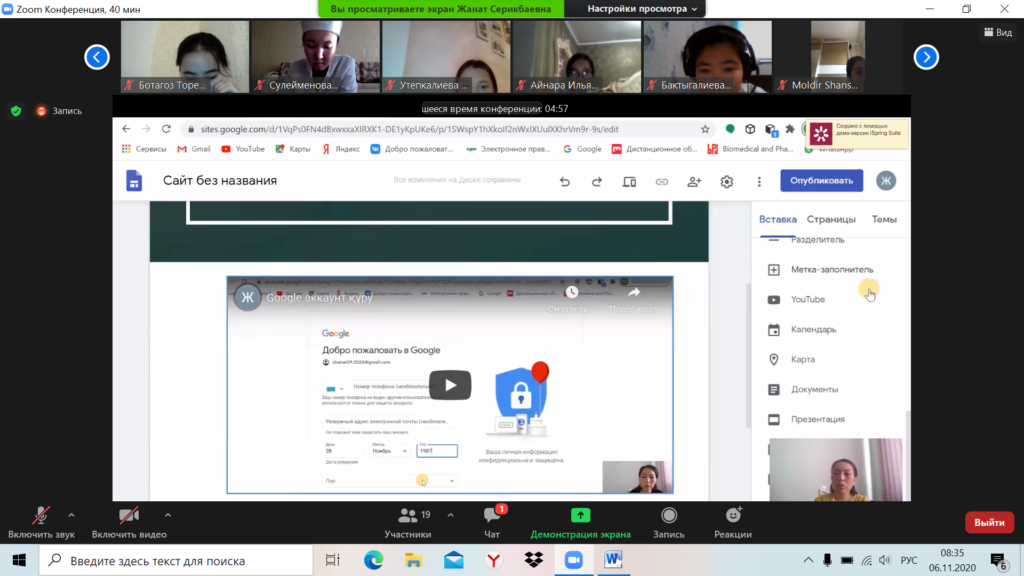Click the Zoom encryption shield icon
Screen dimensions: 1024x576
pyautogui.click(x=16, y=111)
